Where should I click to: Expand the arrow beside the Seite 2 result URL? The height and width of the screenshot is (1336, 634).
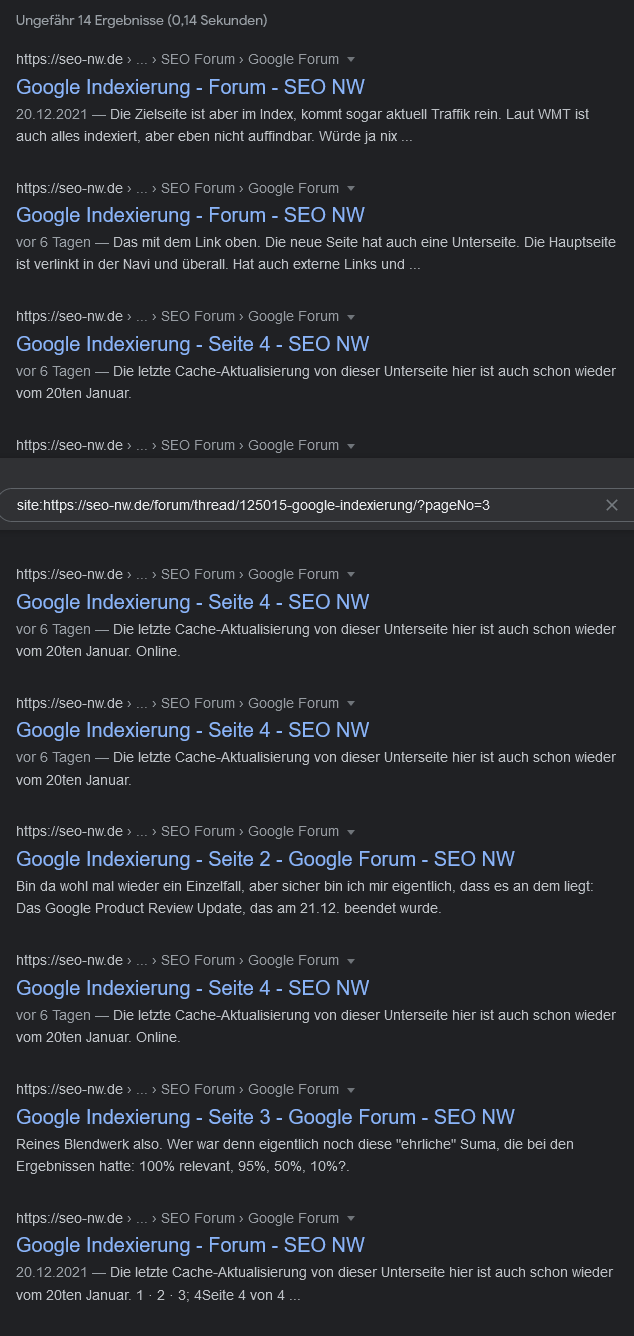click(351, 832)
